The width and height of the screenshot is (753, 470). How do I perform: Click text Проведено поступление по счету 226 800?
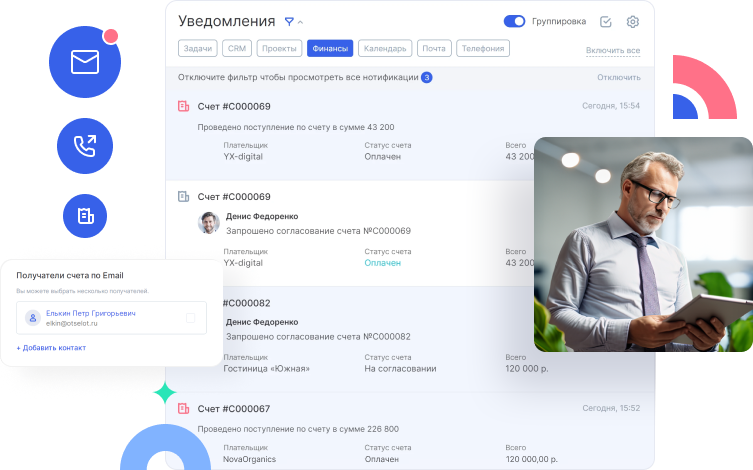[298, 429]
